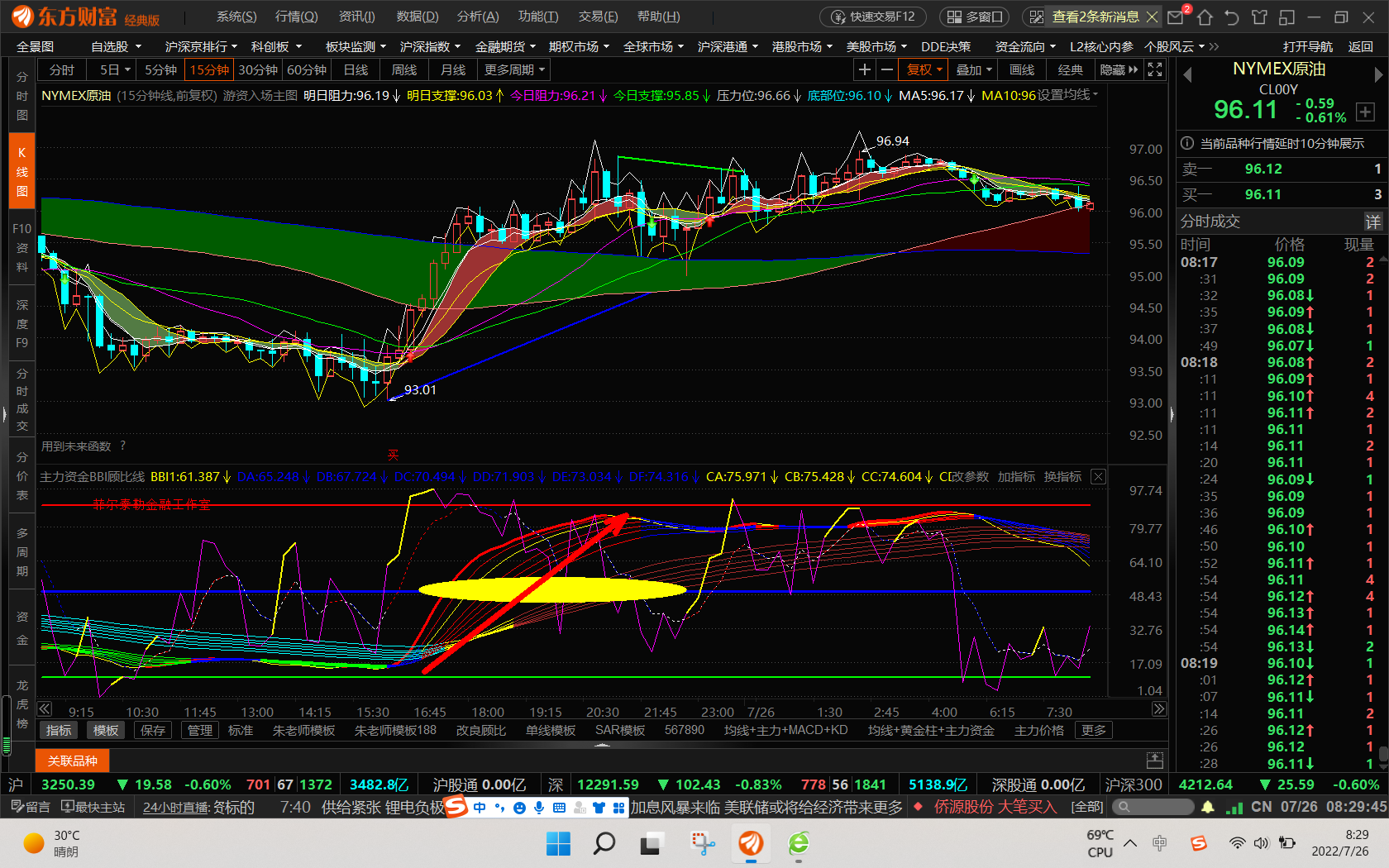Switch to 周线 weekly period
Screen dimensions: 1389x868
(404, 70)
